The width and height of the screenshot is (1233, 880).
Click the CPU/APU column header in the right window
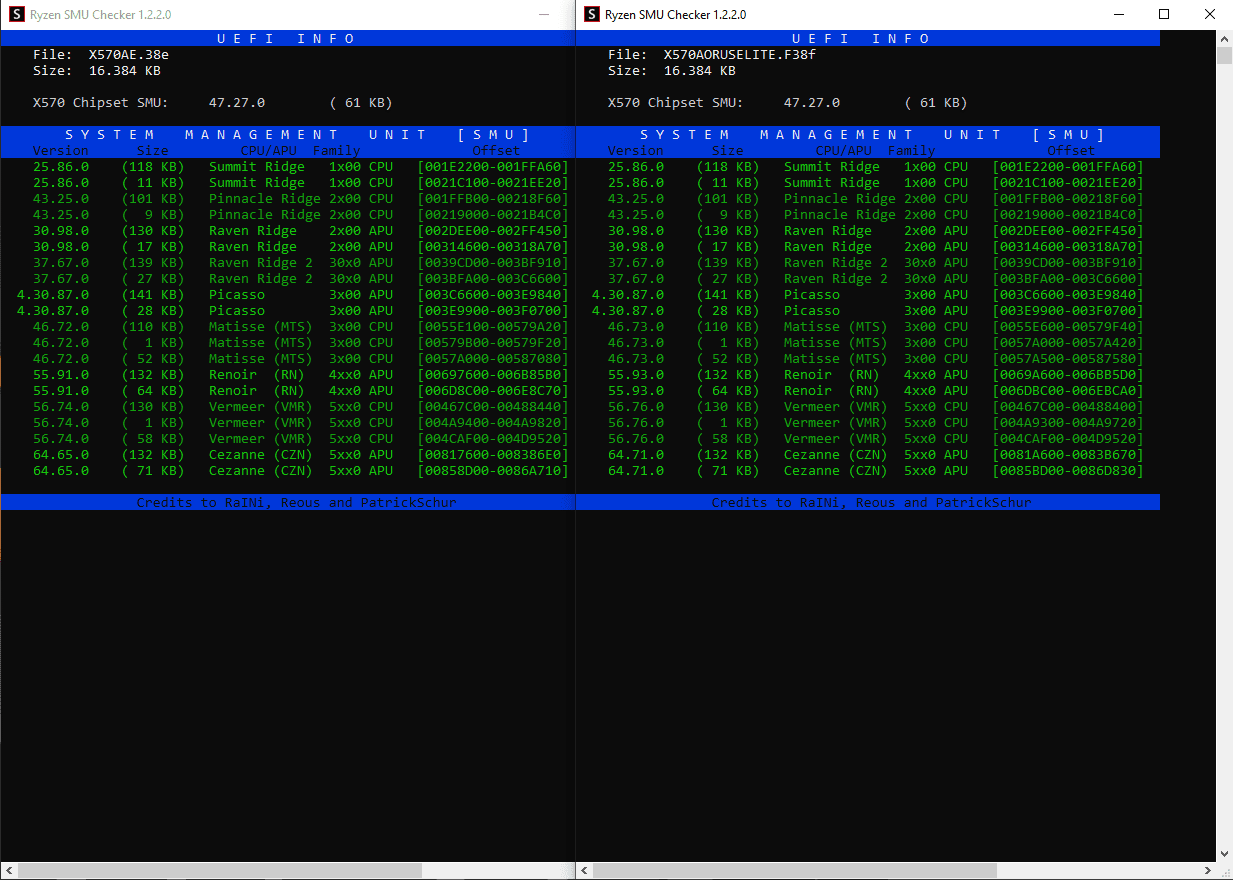pos(844,151)
